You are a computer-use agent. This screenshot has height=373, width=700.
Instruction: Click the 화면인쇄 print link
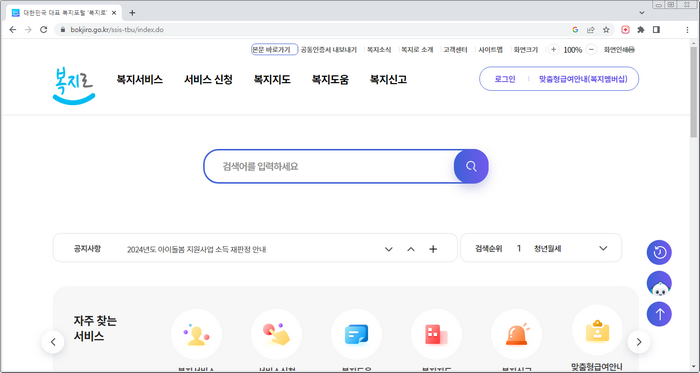click(619, 50)
